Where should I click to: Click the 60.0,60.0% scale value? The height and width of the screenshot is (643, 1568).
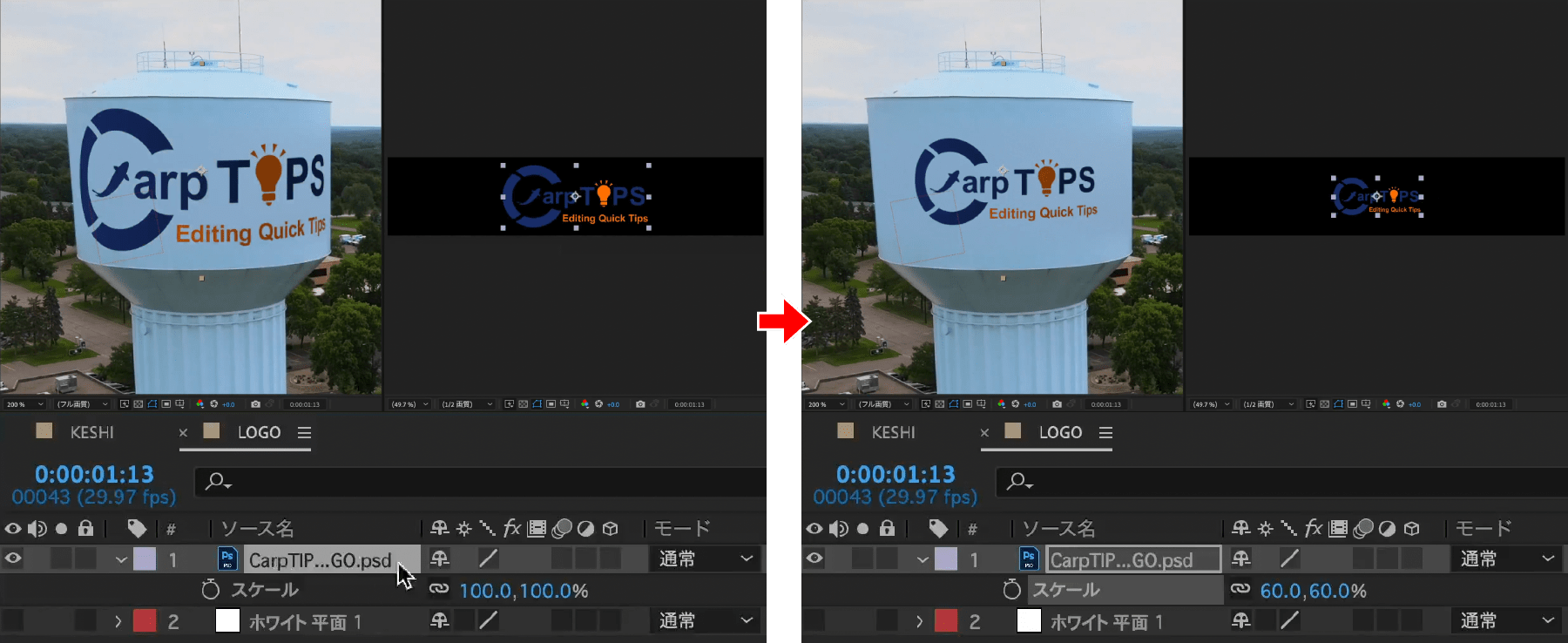[x=1313, y=591]
